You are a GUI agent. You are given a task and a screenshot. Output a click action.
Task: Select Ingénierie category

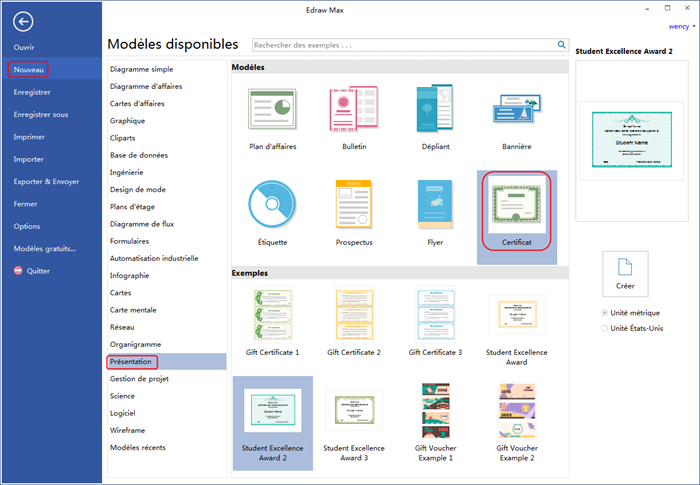coord(126,172)
